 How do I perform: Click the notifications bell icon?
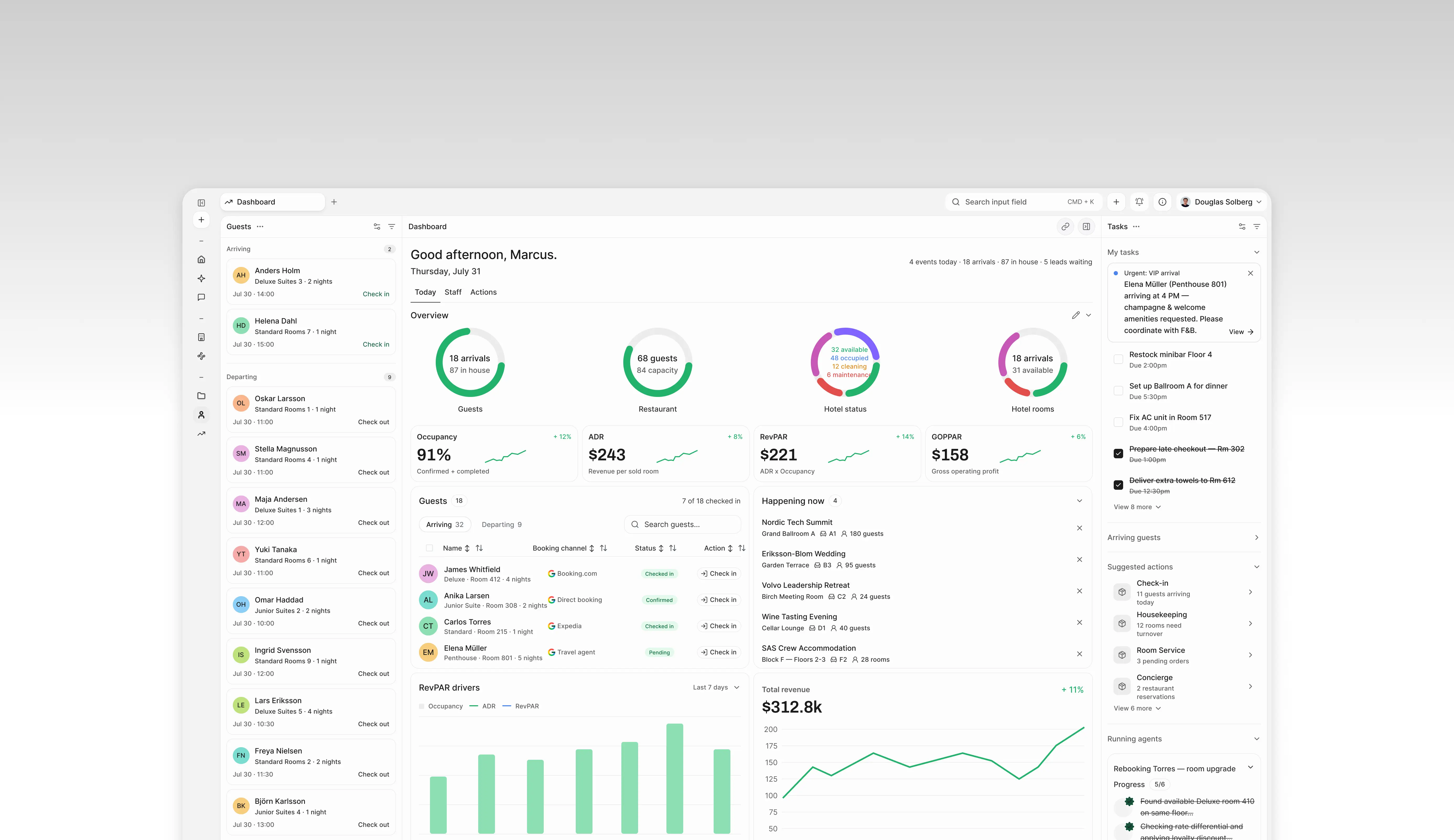click(1139, 202)
